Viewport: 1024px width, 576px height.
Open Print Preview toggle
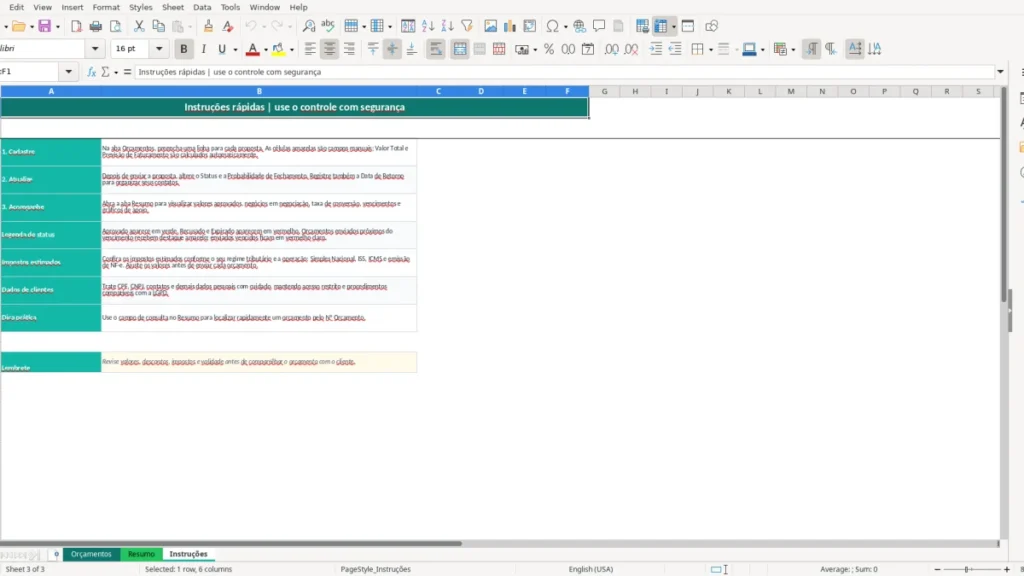[116, 26]
